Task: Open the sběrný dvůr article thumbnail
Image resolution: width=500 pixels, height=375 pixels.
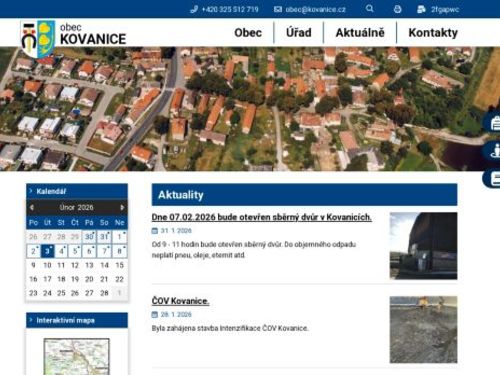Action: (x=423, y=246)
